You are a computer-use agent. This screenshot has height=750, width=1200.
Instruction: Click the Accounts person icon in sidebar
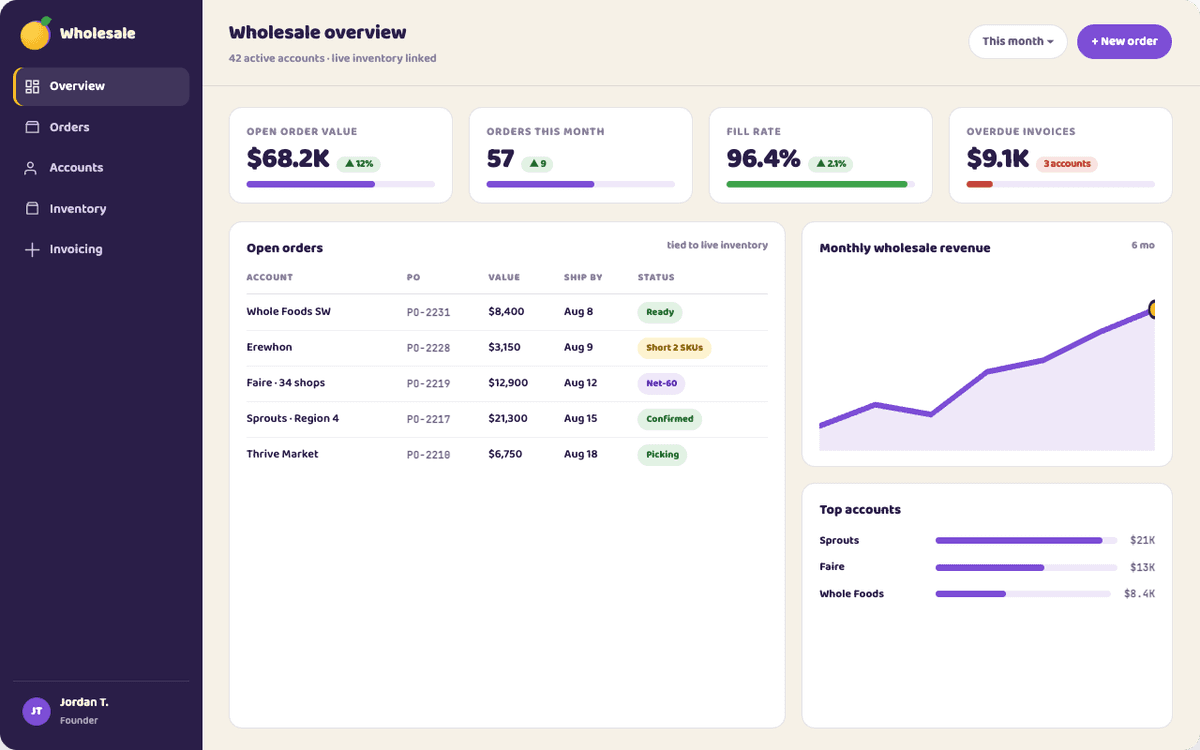(x=32, y=168)
